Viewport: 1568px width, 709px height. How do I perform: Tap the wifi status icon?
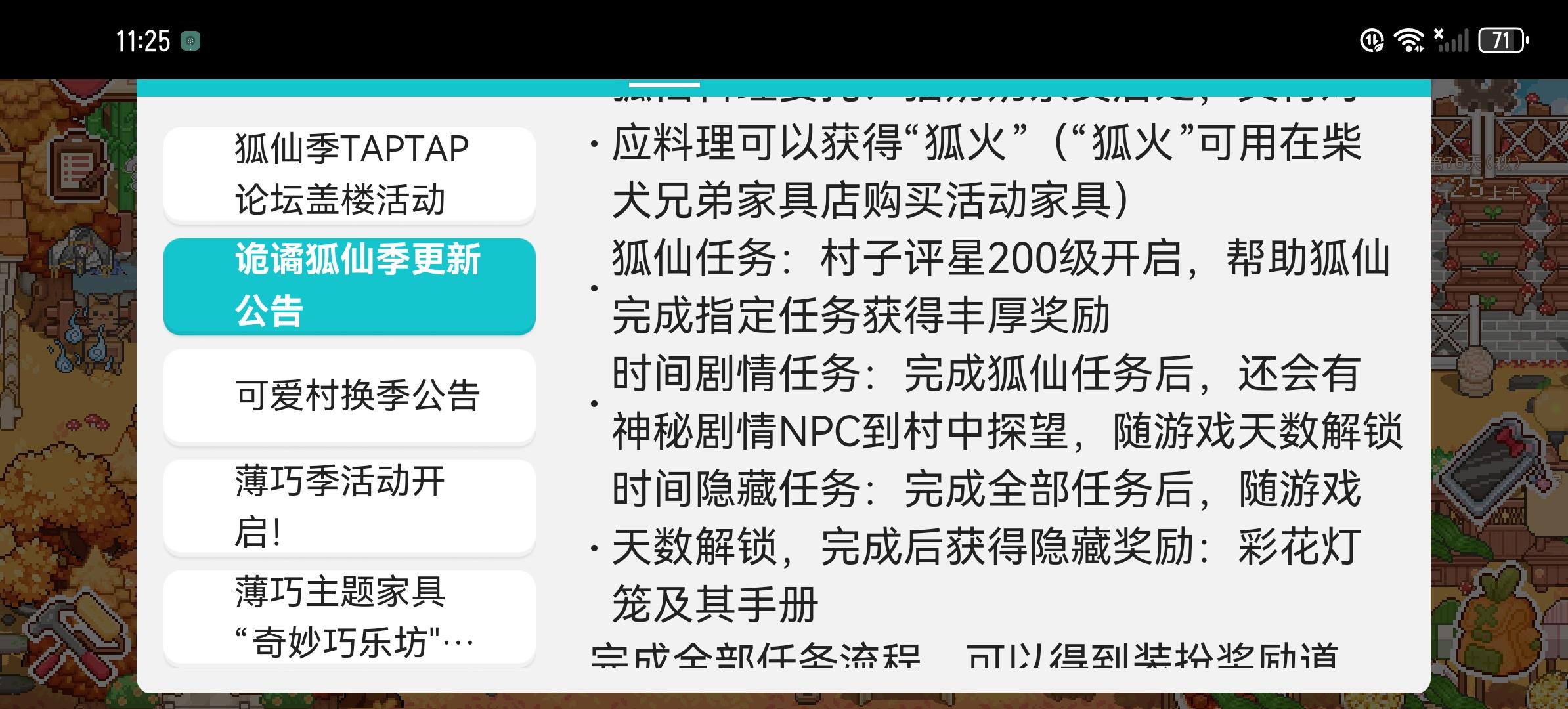pos(1409,41)
